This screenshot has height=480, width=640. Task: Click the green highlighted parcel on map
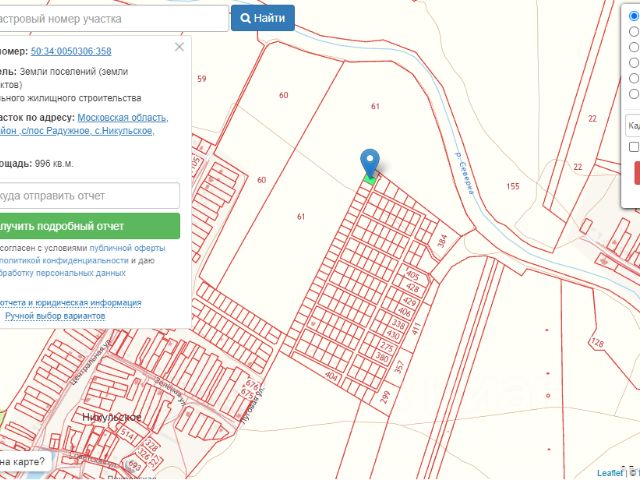point(370,179)
